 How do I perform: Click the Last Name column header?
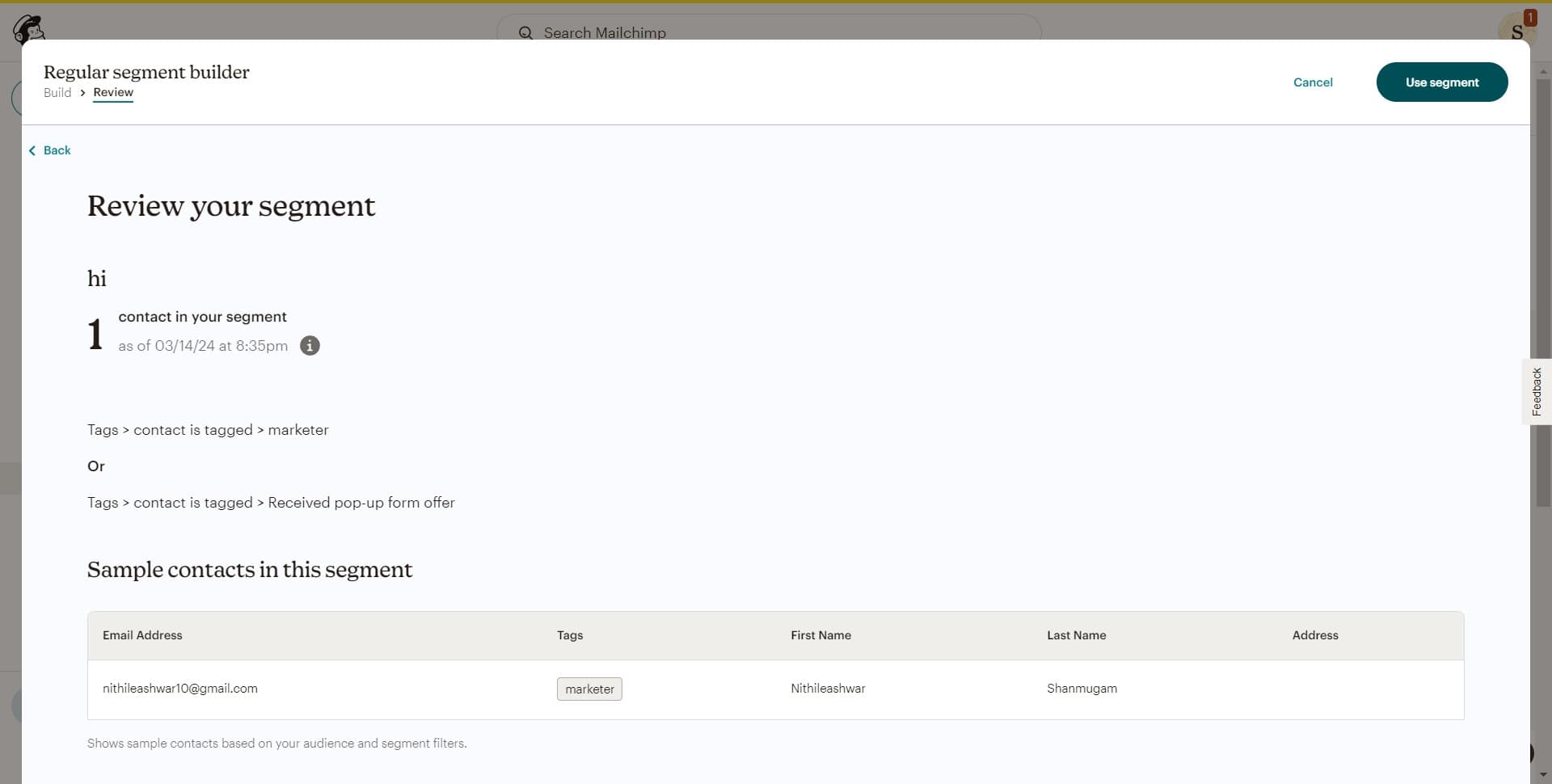1076,635
